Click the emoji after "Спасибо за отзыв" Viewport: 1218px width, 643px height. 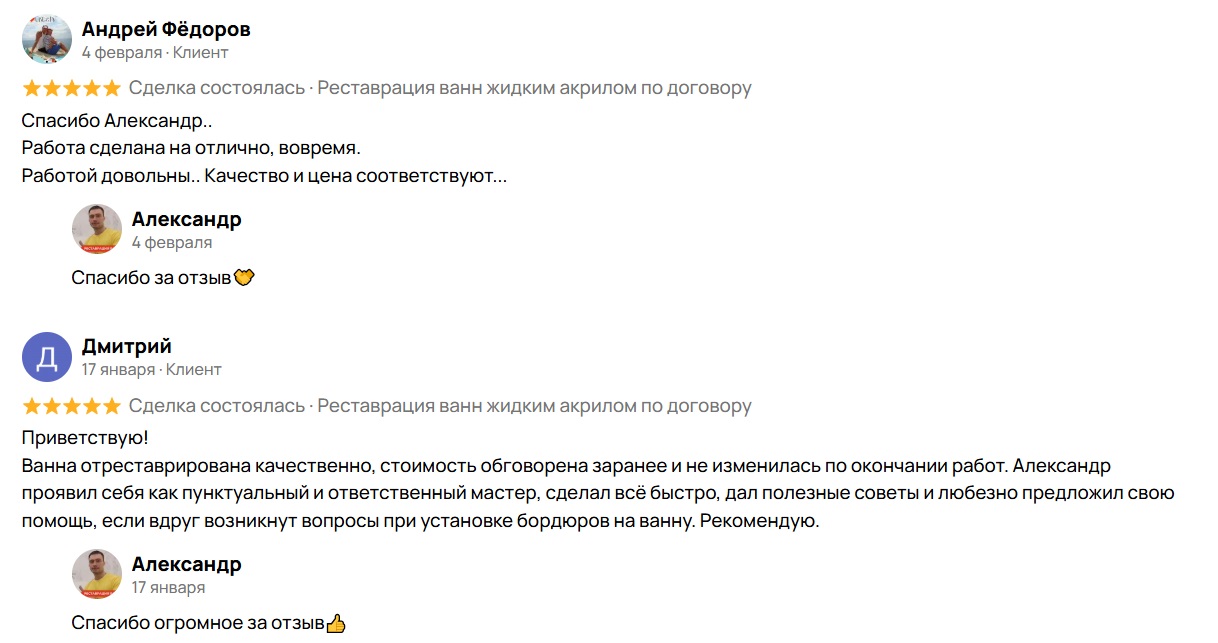coord(244,277)
